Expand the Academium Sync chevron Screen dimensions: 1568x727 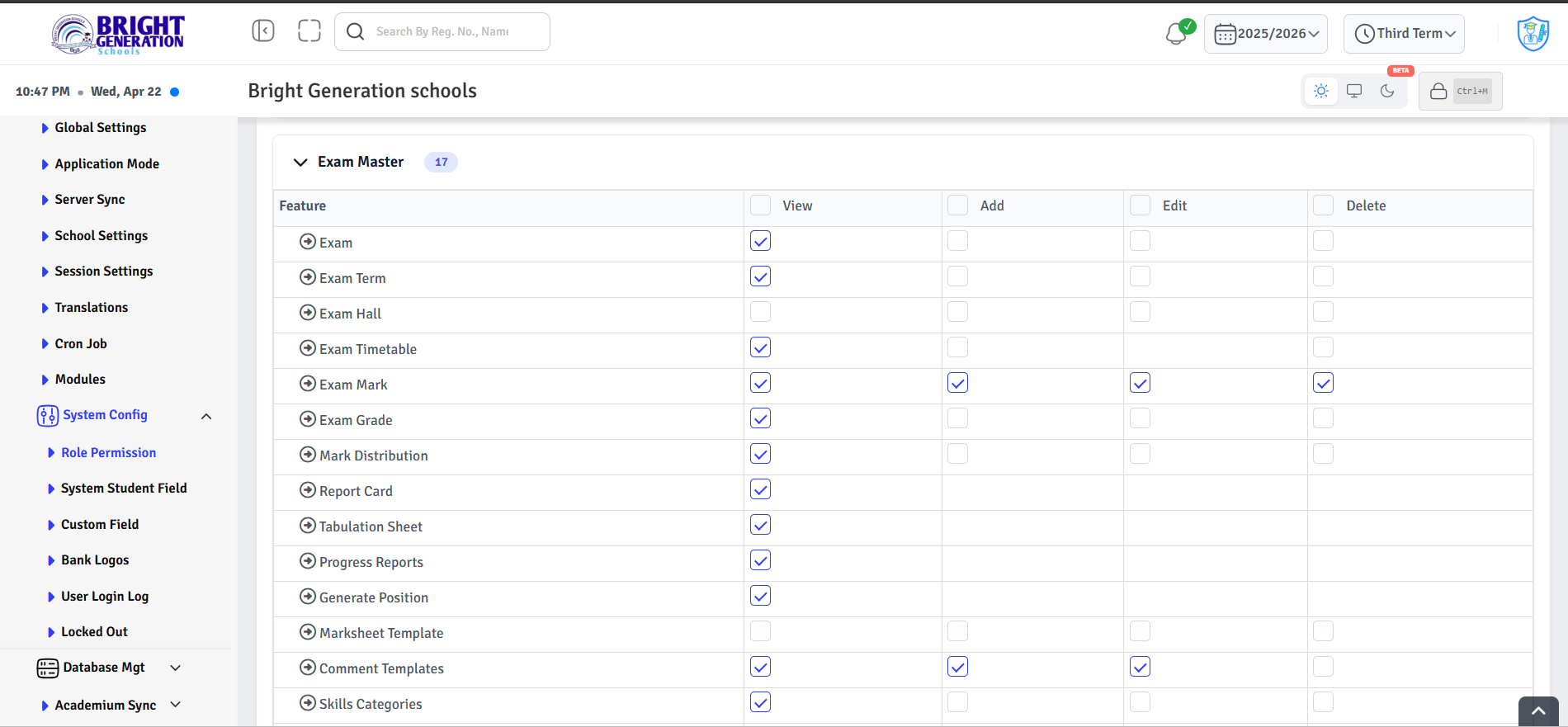tap(175, 705)
